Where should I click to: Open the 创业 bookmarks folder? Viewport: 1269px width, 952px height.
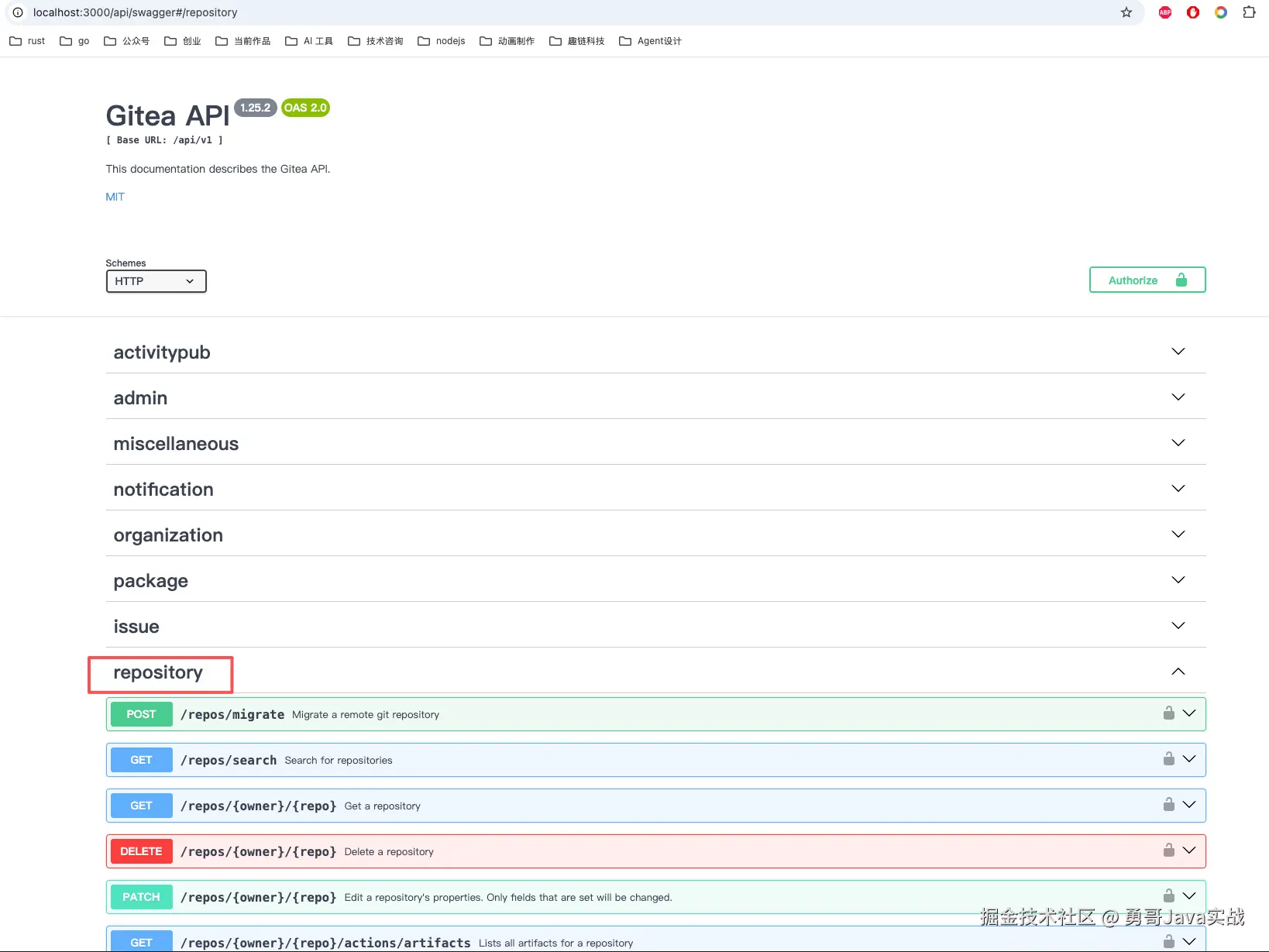click(183, 41)
